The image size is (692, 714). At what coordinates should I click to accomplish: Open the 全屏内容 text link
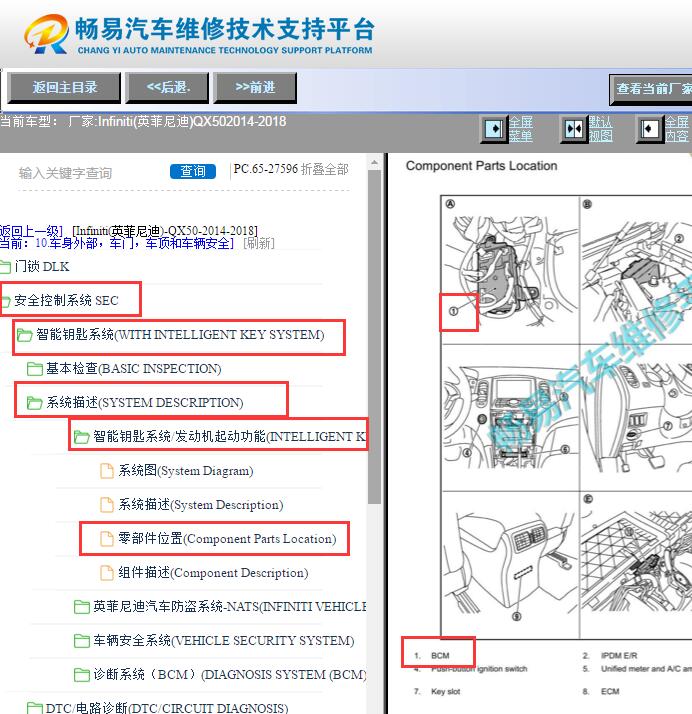[x=677, y=129]
